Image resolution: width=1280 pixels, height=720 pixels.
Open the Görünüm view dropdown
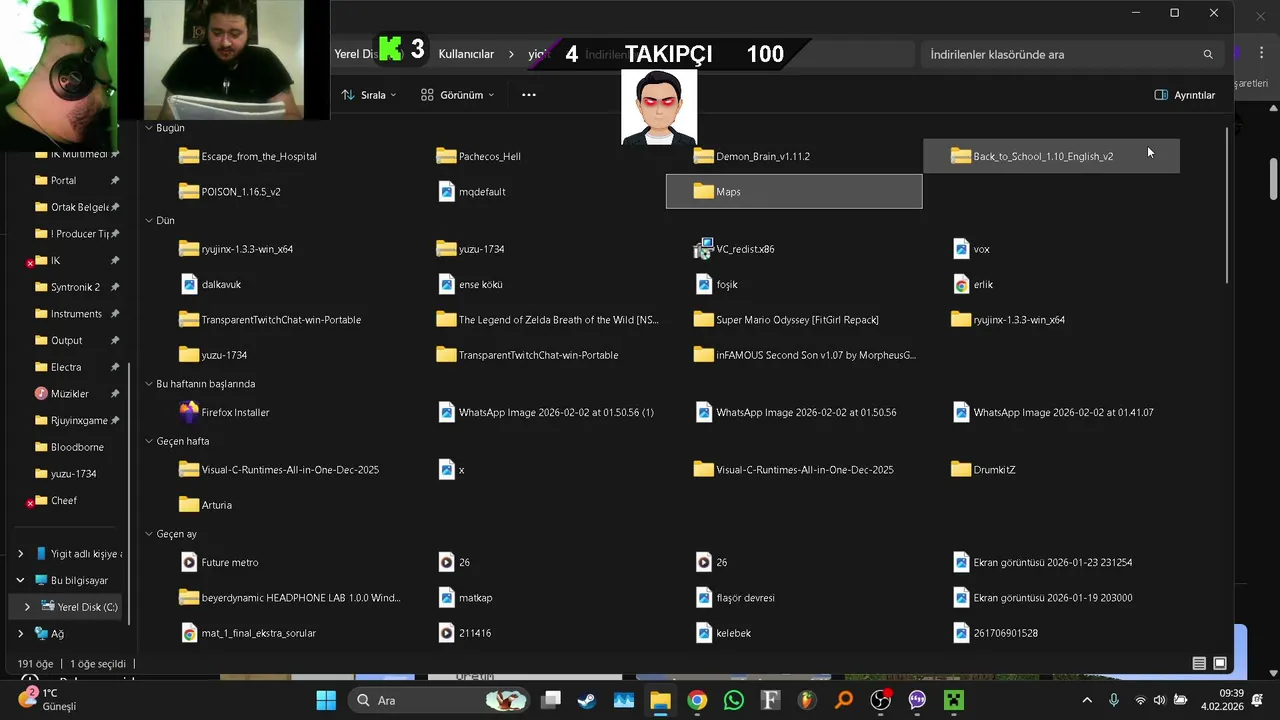(x=458, y=95)
